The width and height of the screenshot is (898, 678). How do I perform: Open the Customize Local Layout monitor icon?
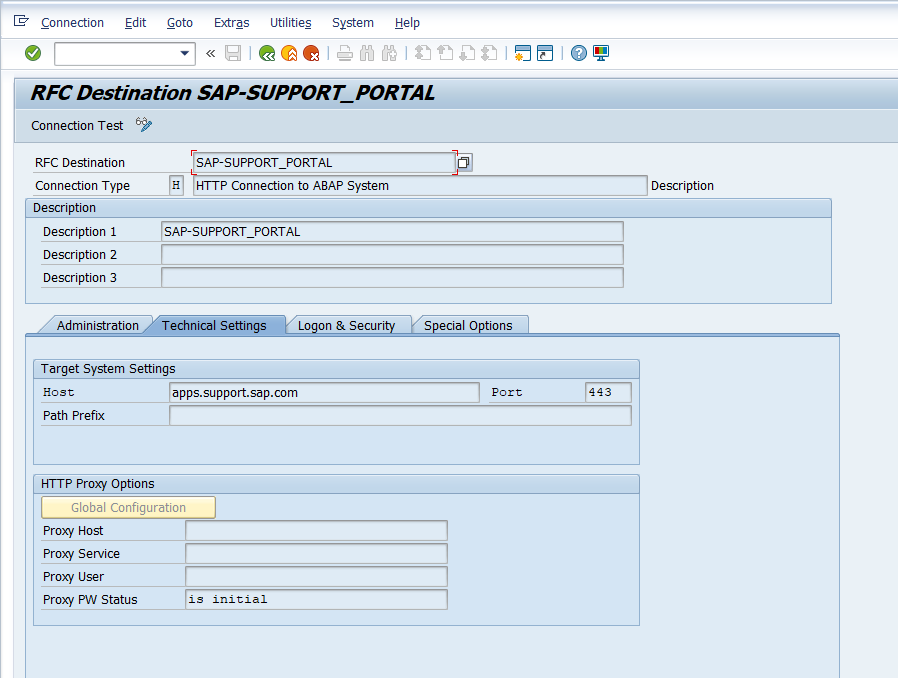click(601, 53)
